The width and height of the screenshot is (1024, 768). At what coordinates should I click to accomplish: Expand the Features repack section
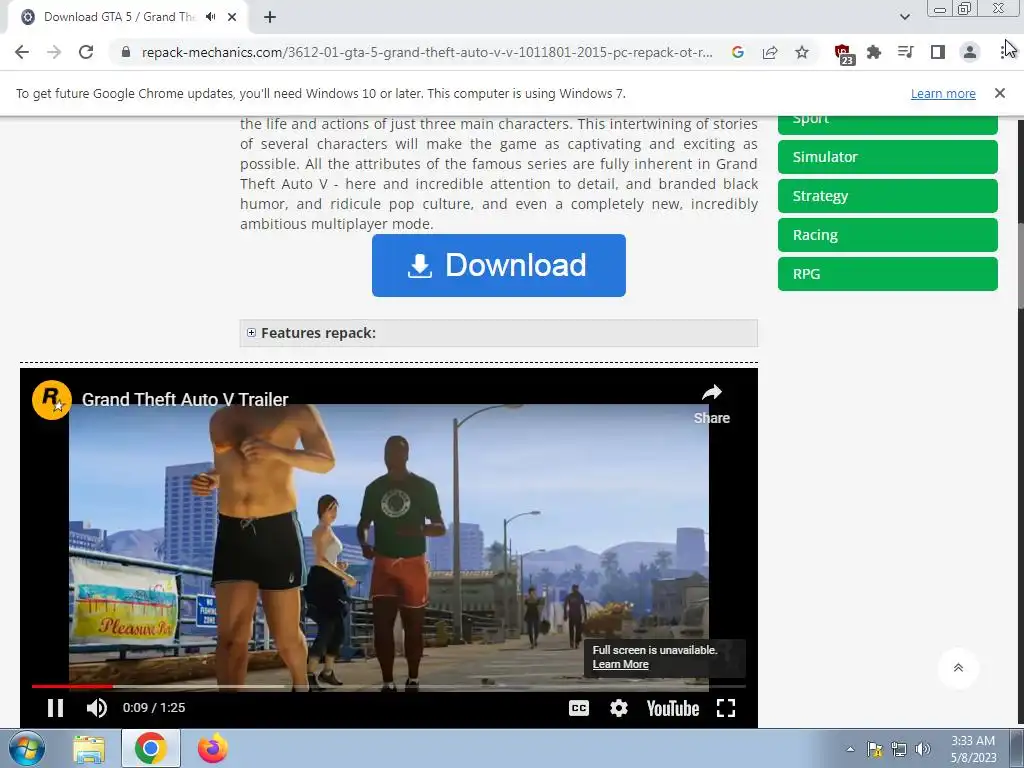(x=498, y=333)
